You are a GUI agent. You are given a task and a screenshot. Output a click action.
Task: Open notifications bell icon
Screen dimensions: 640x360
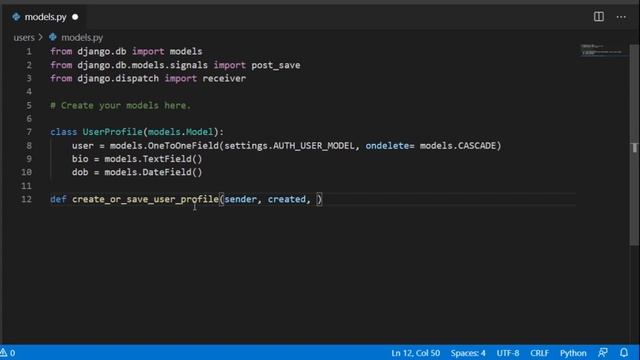click(x=624, y=352)
